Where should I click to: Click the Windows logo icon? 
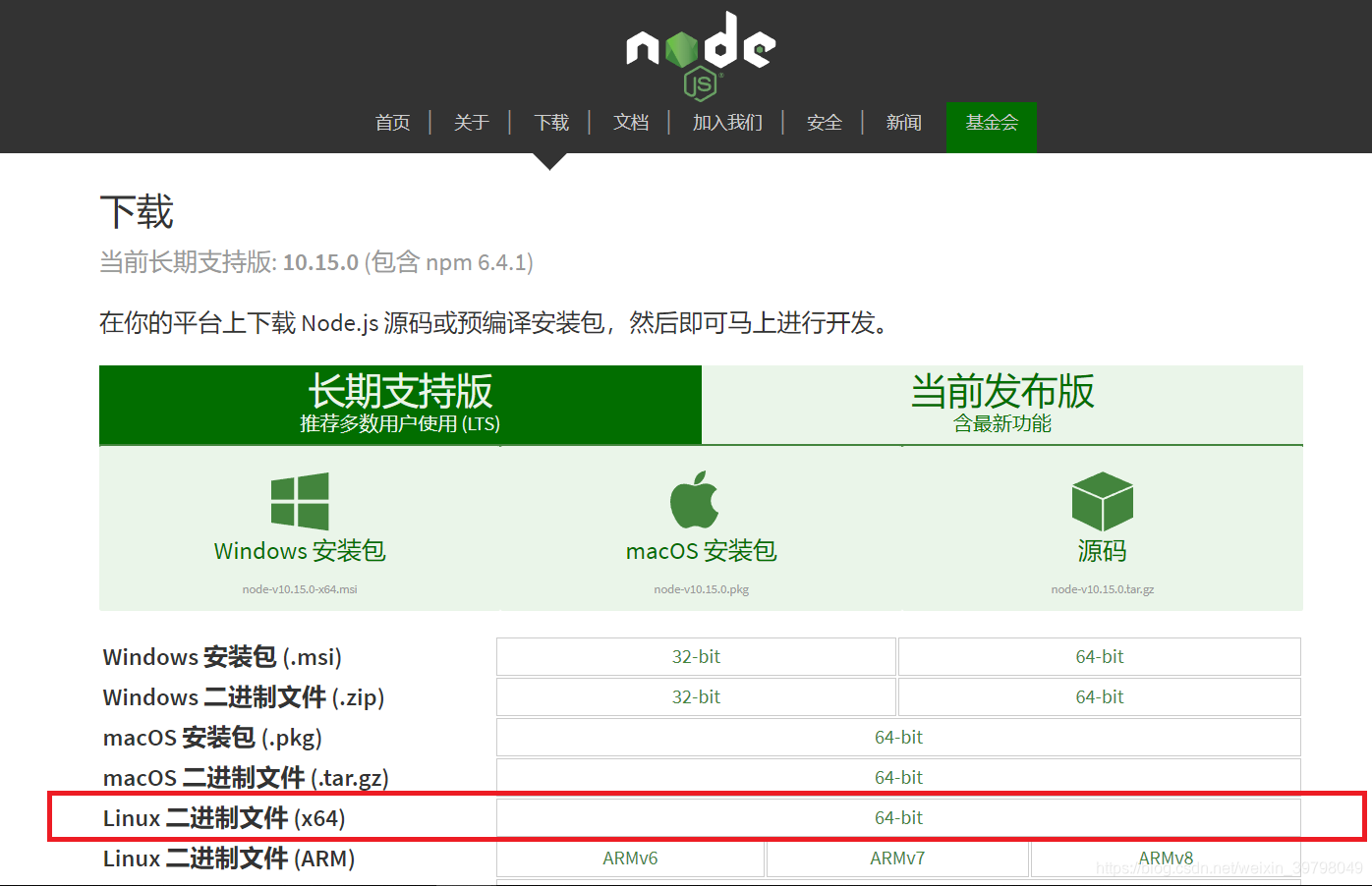pyautogui.click(x=300, y=501)
